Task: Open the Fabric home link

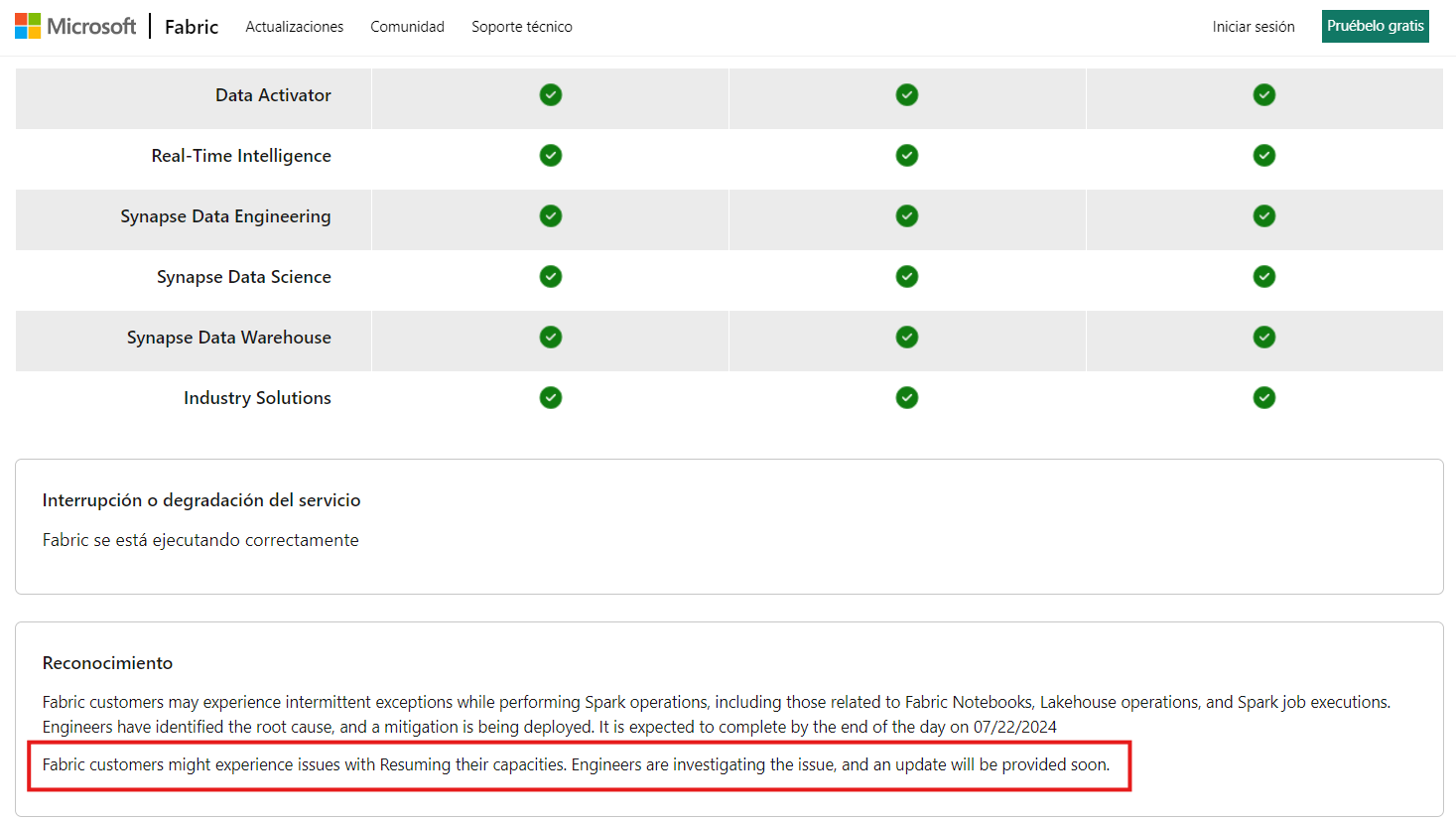Action: click(192, 27)
